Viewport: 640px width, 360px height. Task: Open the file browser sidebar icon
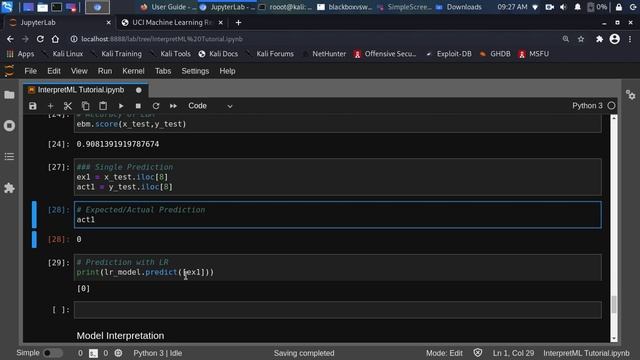pyautogui.click(x=9, y=95)
